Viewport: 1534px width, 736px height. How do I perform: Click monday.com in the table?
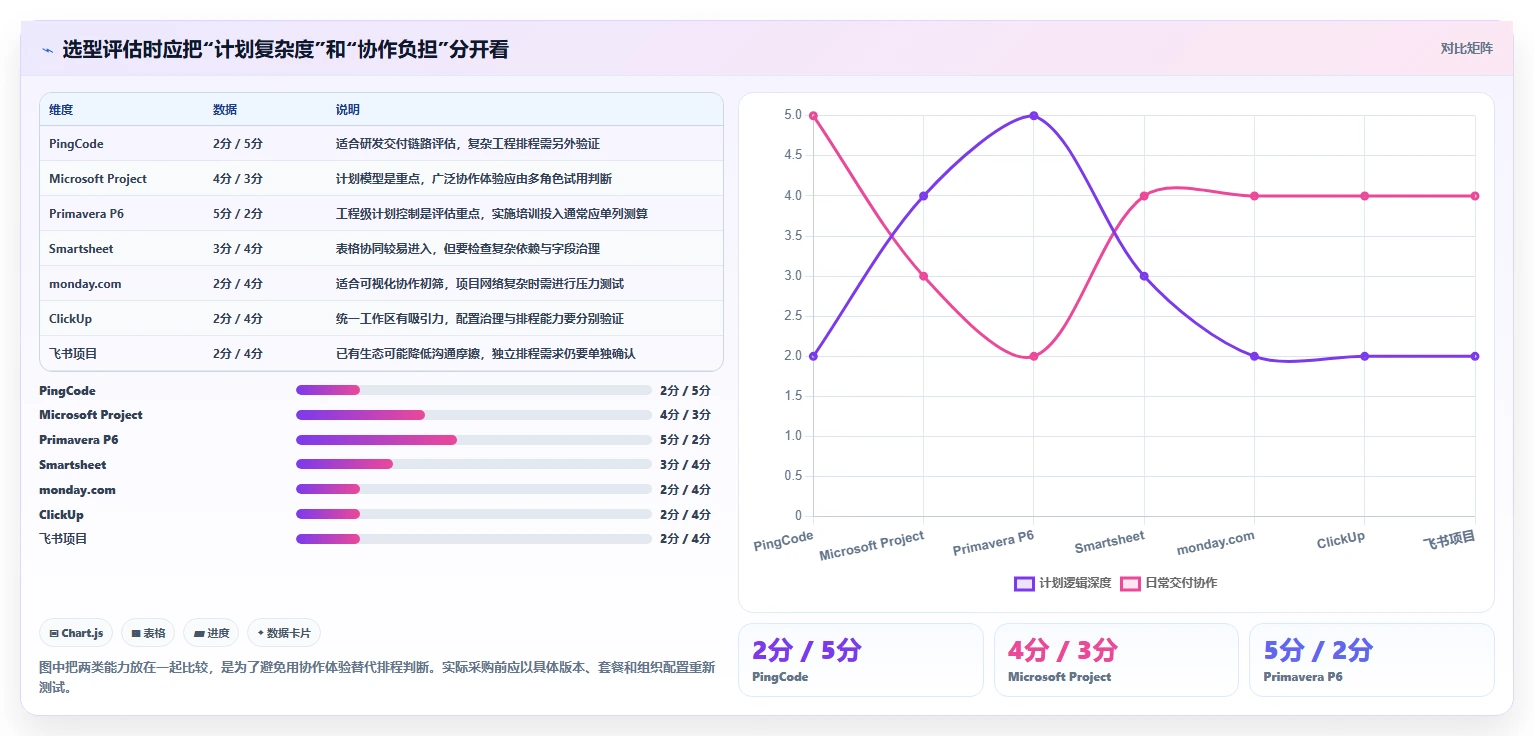click(x=85, y=284)
